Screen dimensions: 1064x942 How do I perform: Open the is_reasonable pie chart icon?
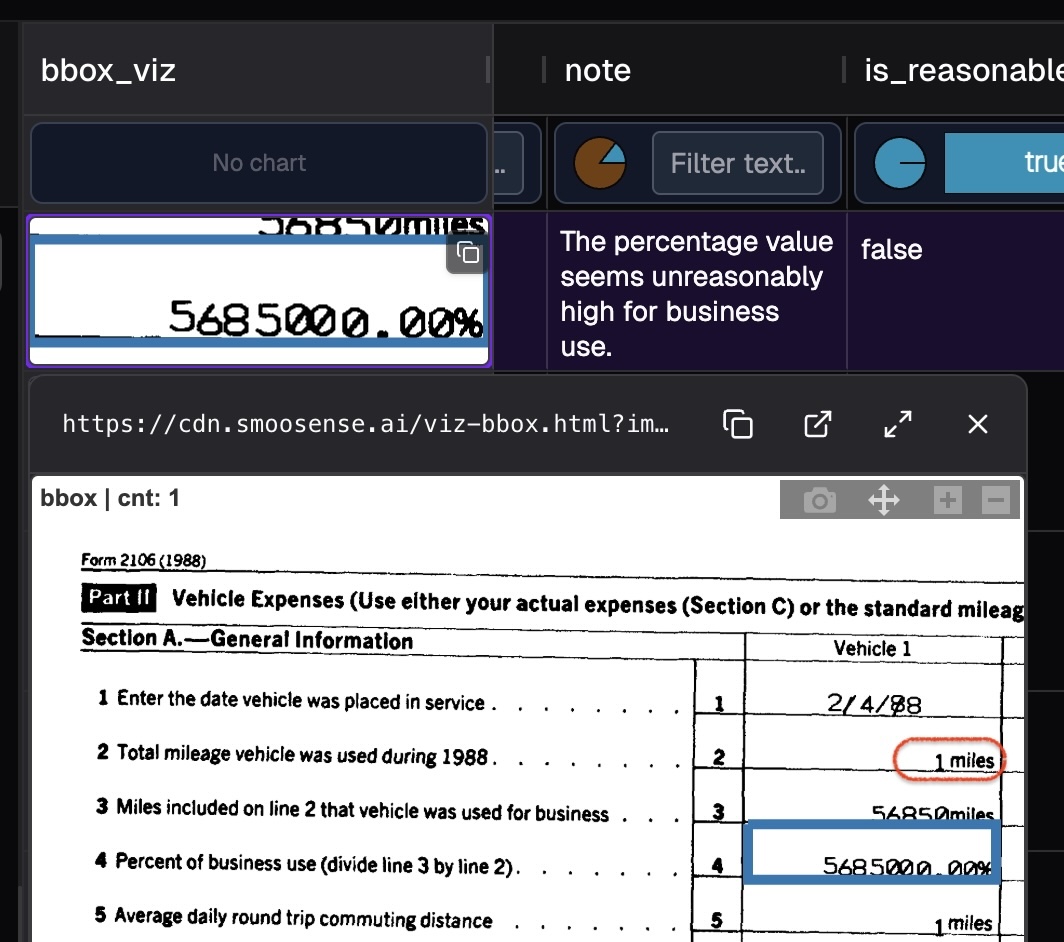point(900,163)
